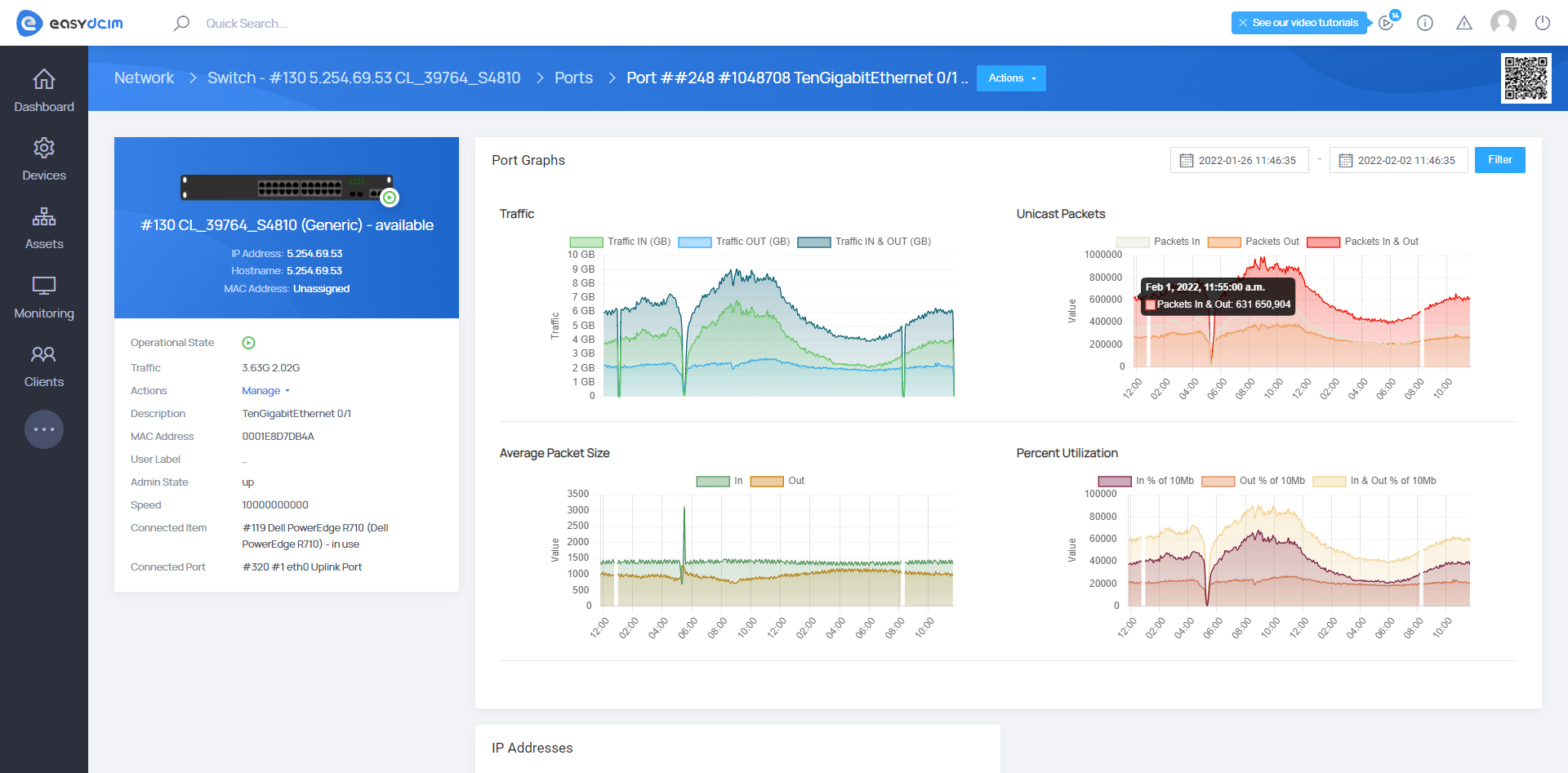Click the quick search magnifier icon
Image resolution: width=1568 pixels, height=773 pixels.
tap(181, 23)
